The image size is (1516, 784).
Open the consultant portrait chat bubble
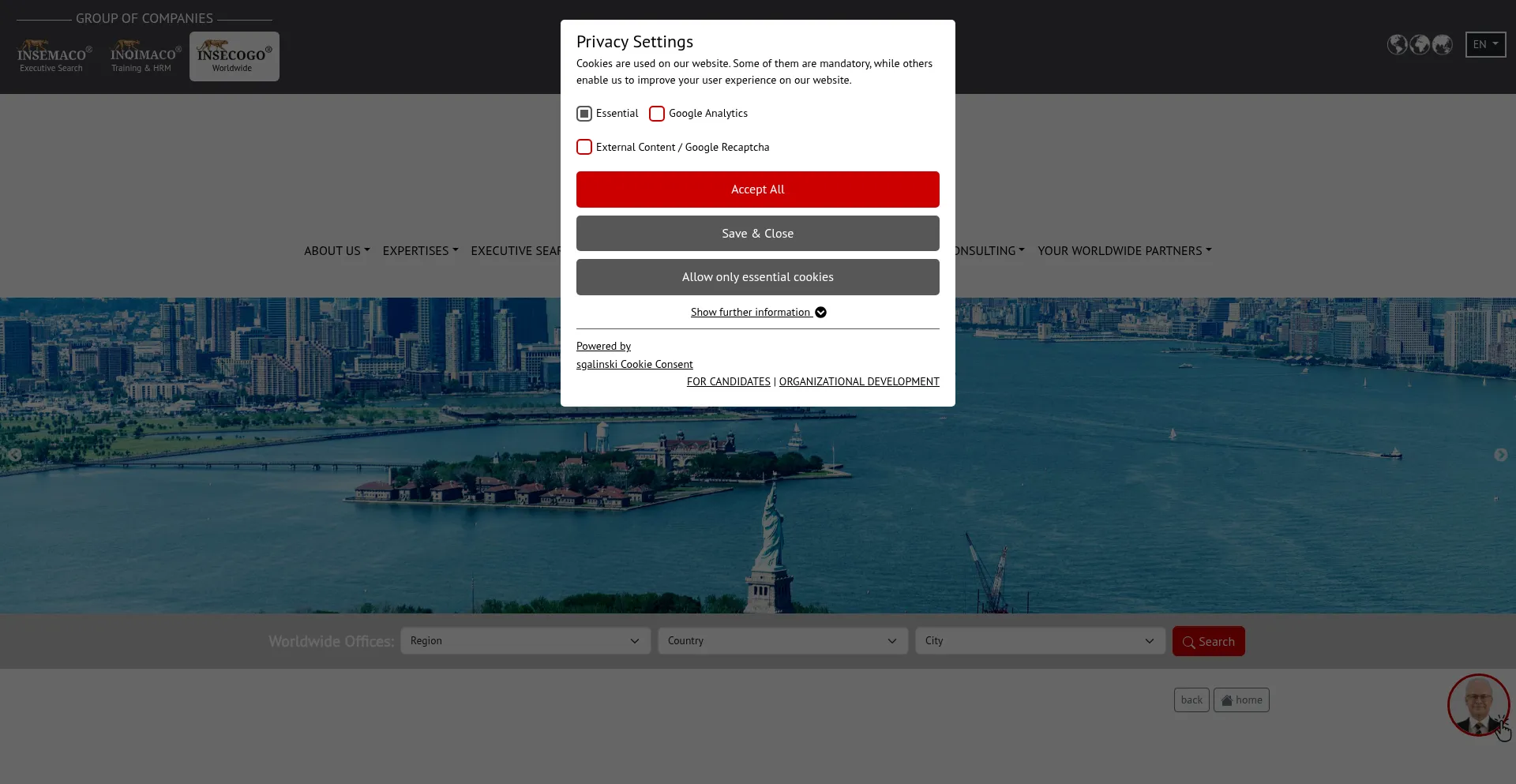pyautogui.click(x=1477, y=704)
